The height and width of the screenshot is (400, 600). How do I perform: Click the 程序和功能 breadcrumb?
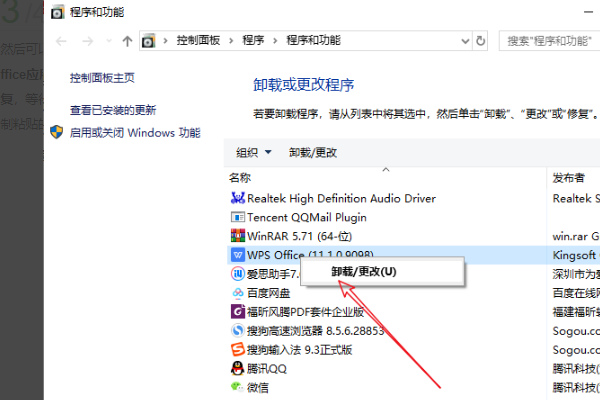click(x=313, y=40)
